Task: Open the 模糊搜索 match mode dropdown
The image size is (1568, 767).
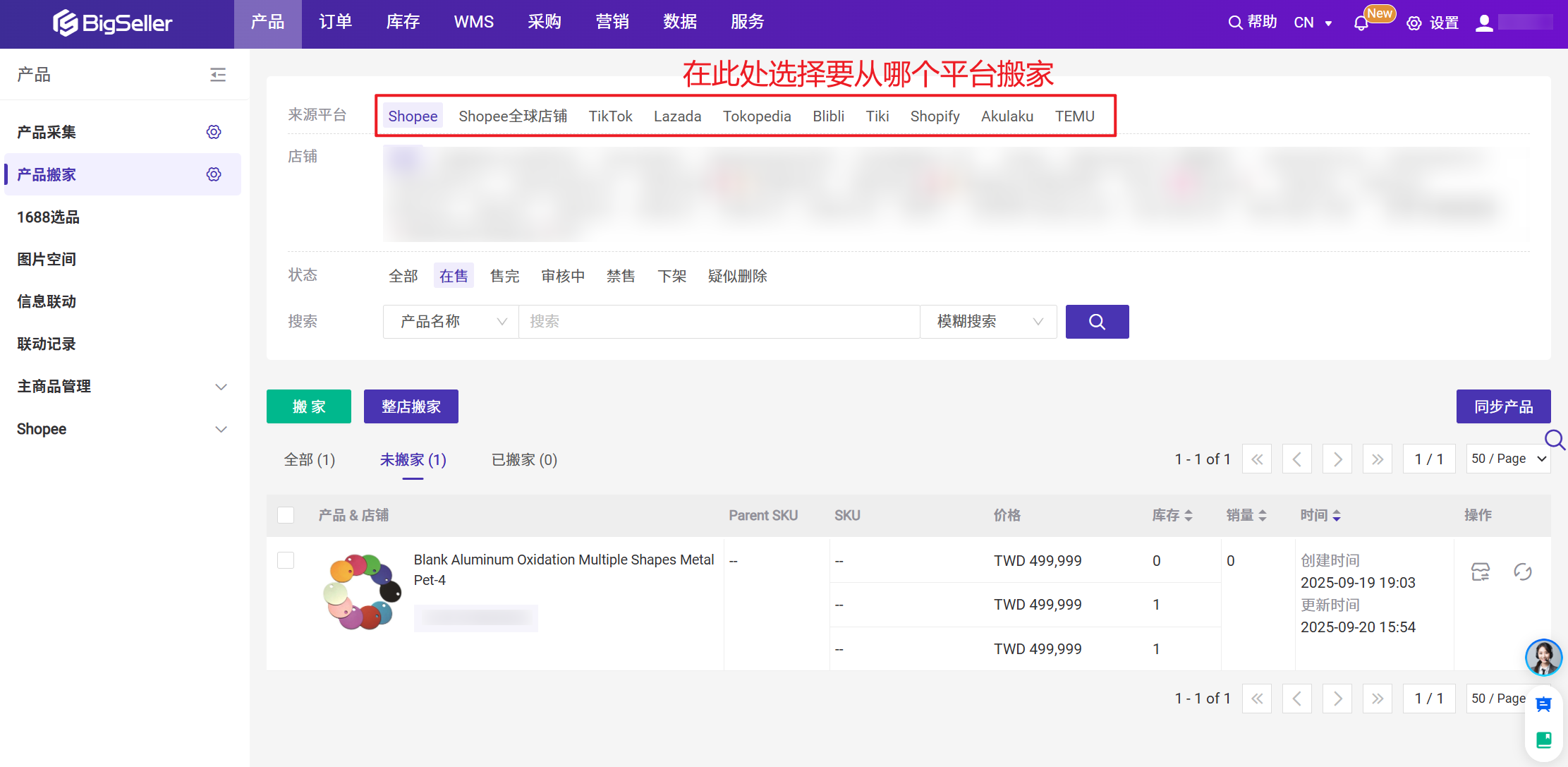Action: [988, 322]
